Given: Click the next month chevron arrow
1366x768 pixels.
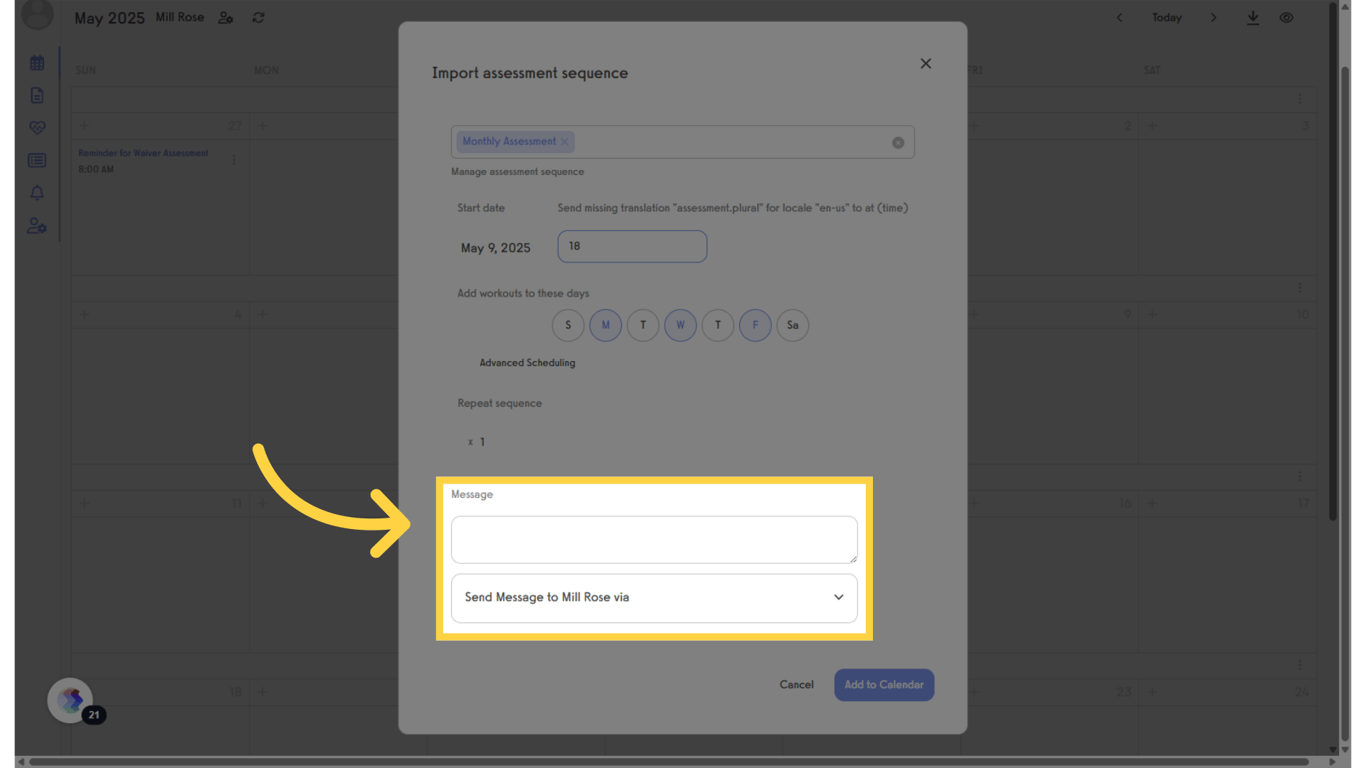Looking at the screenshot, I should tap(1213, 17).
